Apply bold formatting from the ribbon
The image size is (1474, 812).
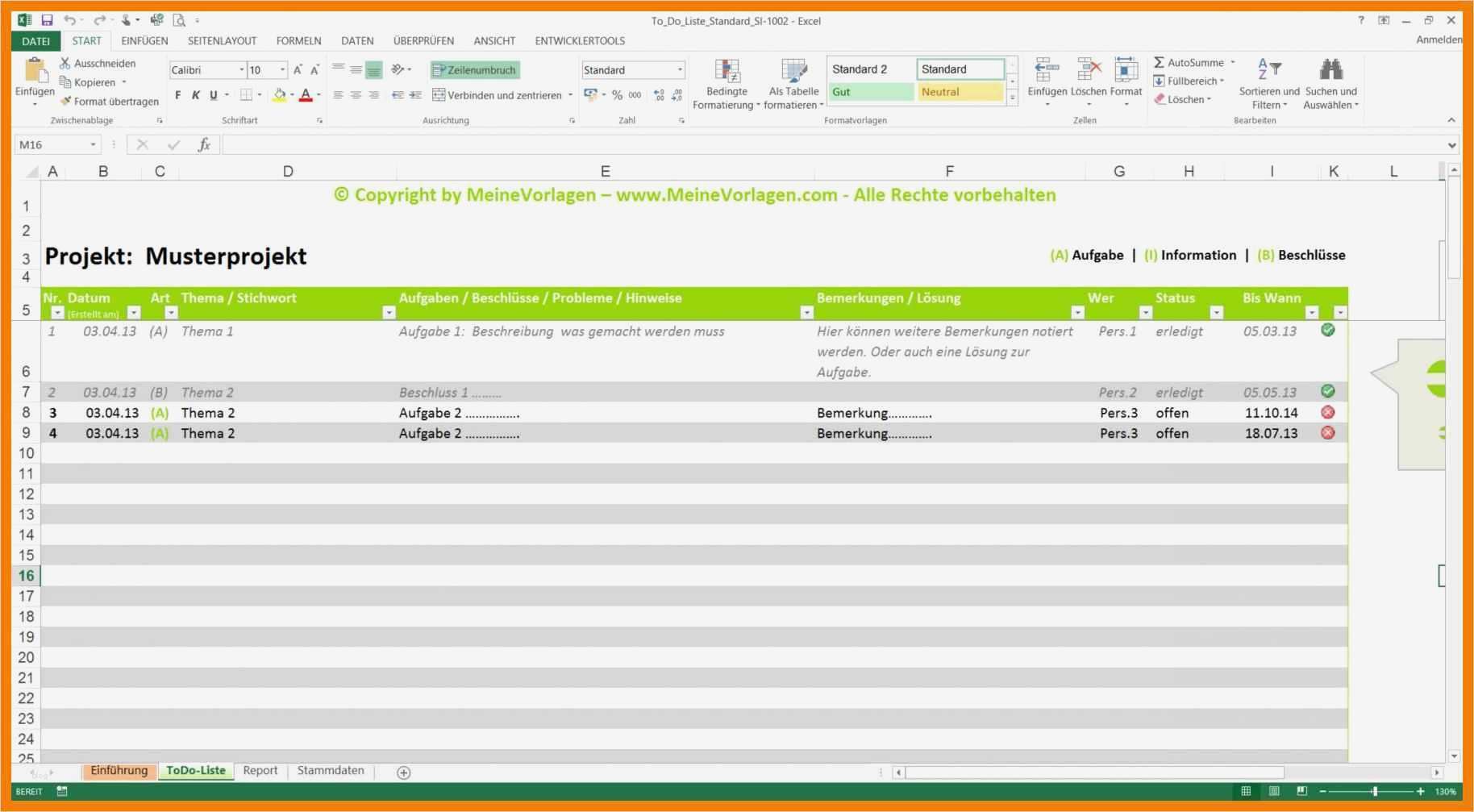(x=177, y=94)
